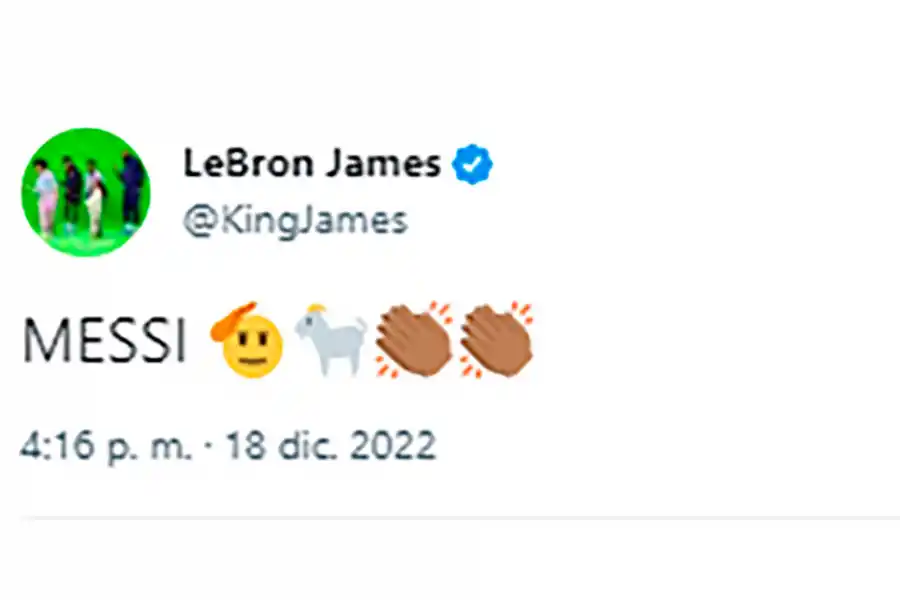Click the dot separator between time and date
Viewport: 900px width, 600px height.
pos(208,445)
